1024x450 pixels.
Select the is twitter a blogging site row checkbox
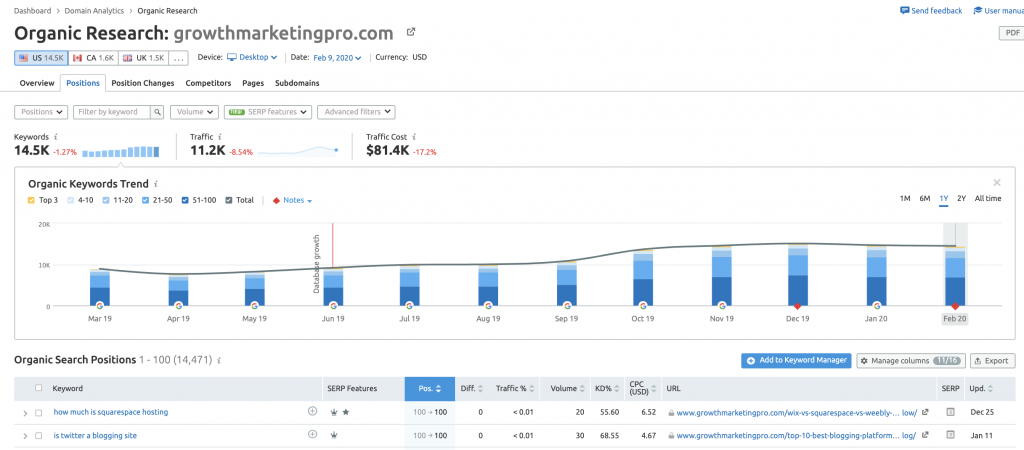point(39,435)
